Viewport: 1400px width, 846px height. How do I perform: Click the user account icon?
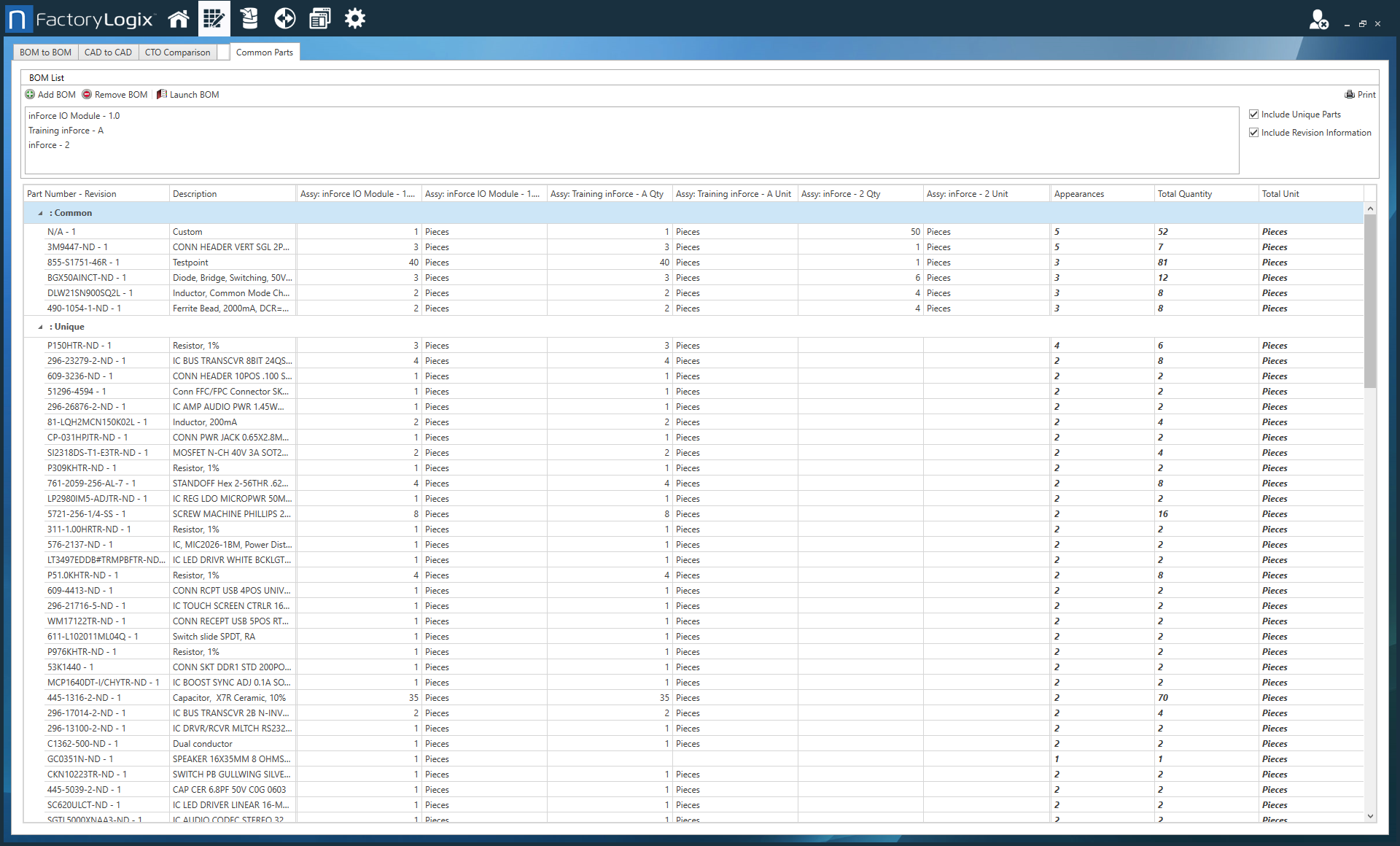pos(1318,20)
